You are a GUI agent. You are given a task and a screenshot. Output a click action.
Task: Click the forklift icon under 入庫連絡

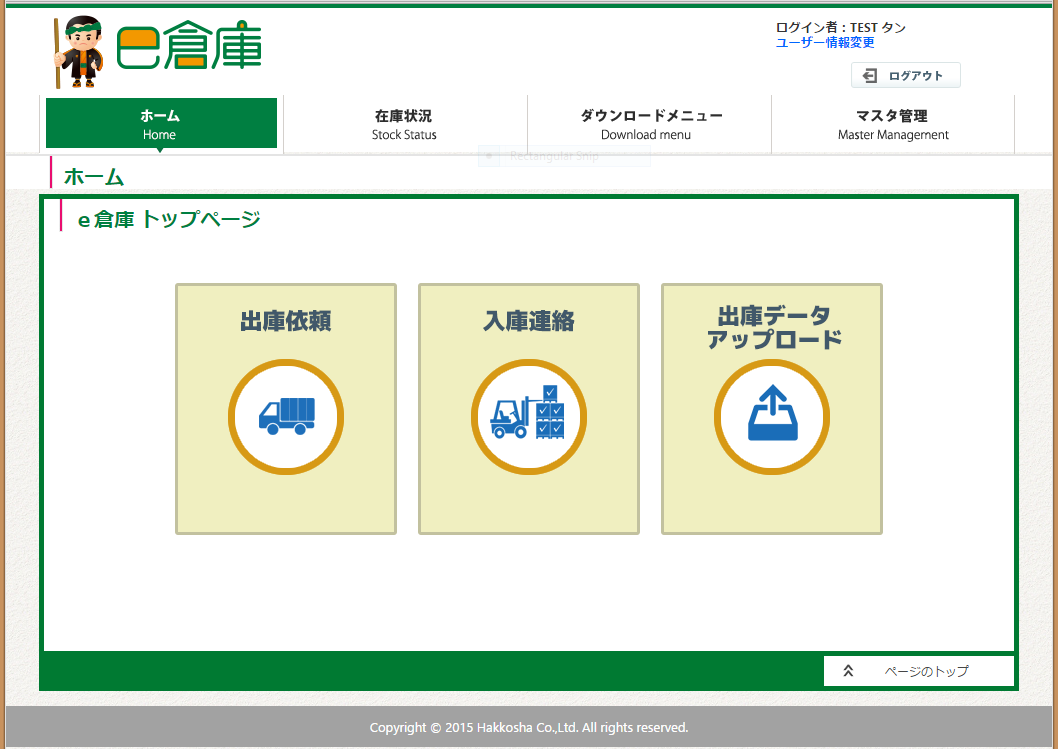click(x=528, y=416)
